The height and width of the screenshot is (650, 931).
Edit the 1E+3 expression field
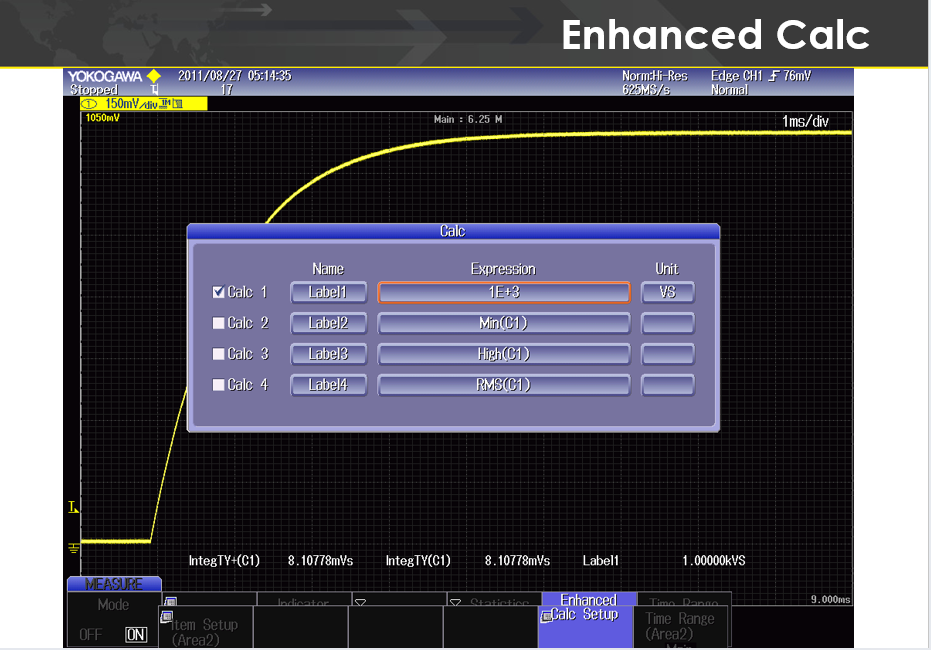click(503, 292)
